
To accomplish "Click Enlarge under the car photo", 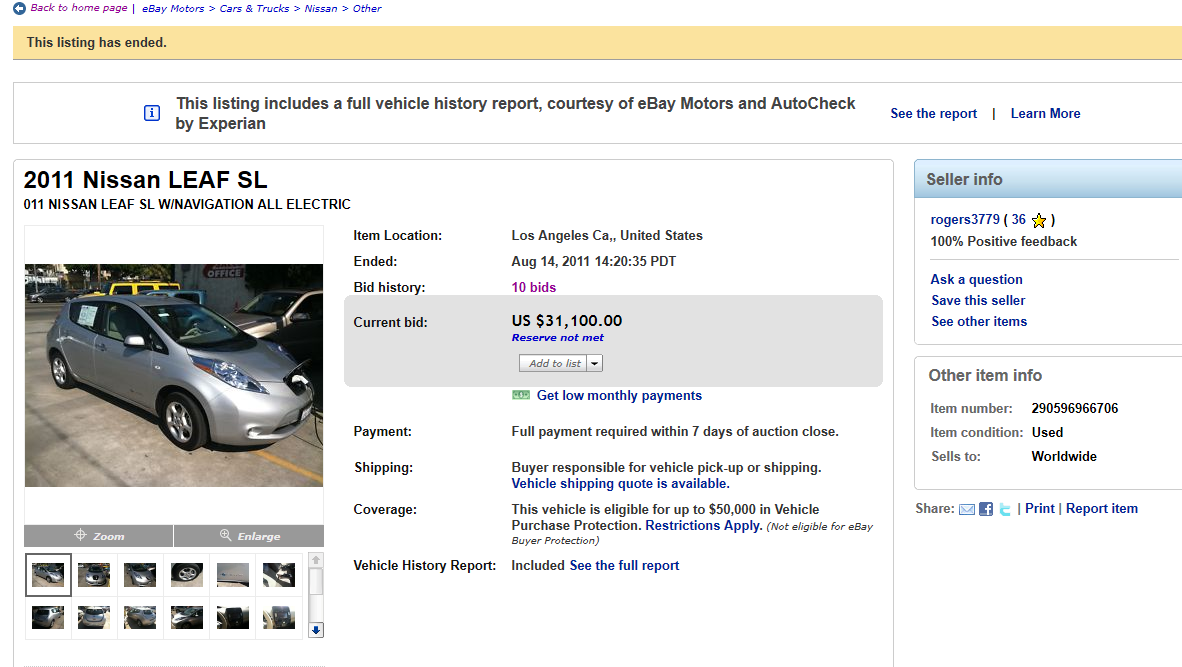I will (x=249, y=536).
